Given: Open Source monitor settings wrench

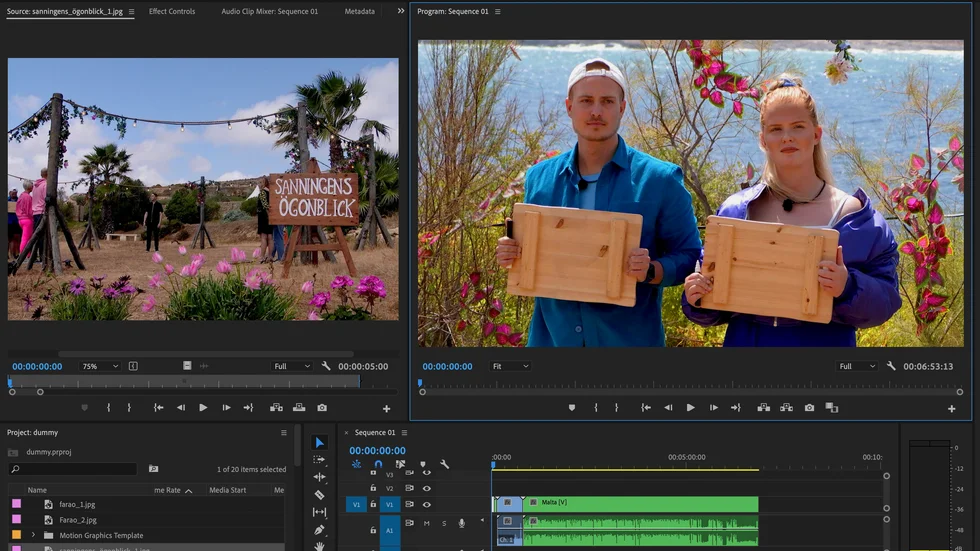Looking at the screenshot, I should [x=326, y=366].
